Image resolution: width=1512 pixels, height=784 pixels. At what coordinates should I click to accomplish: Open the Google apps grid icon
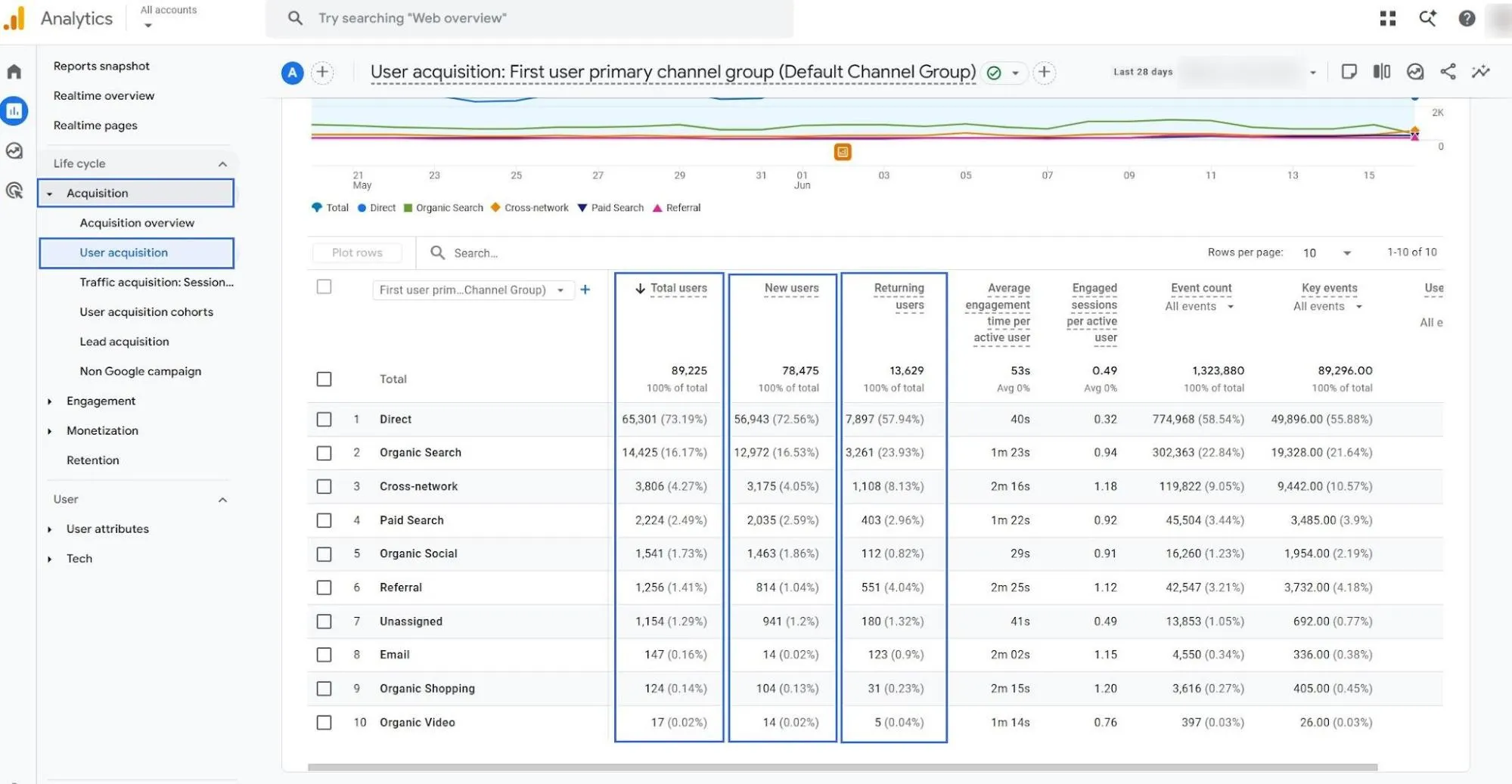[x=1388, y=18]
